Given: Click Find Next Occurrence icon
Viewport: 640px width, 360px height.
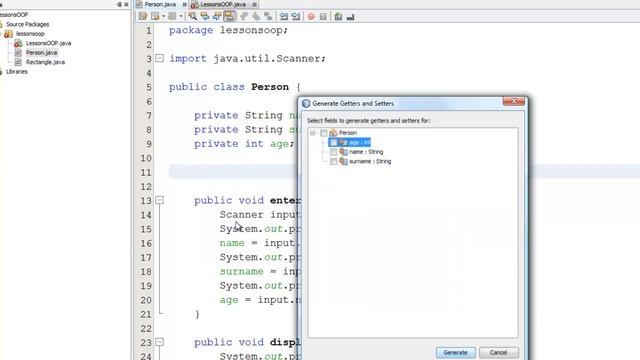Looking at the screenshot, I should click(x=217, y=16).
